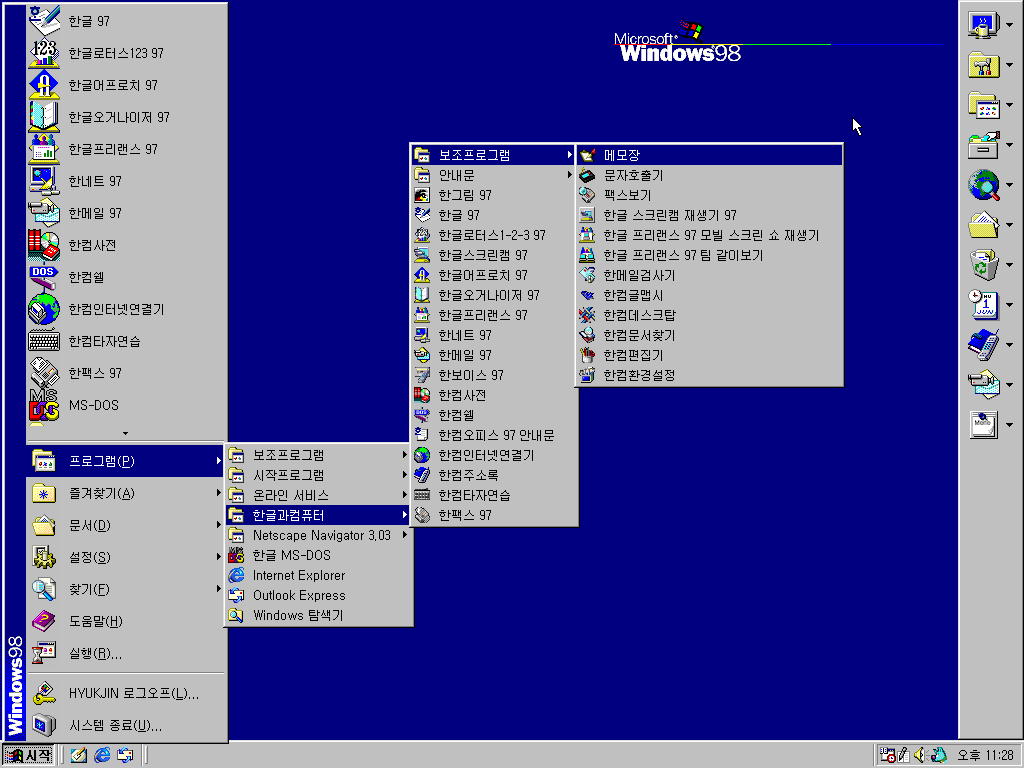Click the 한글스크린캠 97 icon

point(422,255)
